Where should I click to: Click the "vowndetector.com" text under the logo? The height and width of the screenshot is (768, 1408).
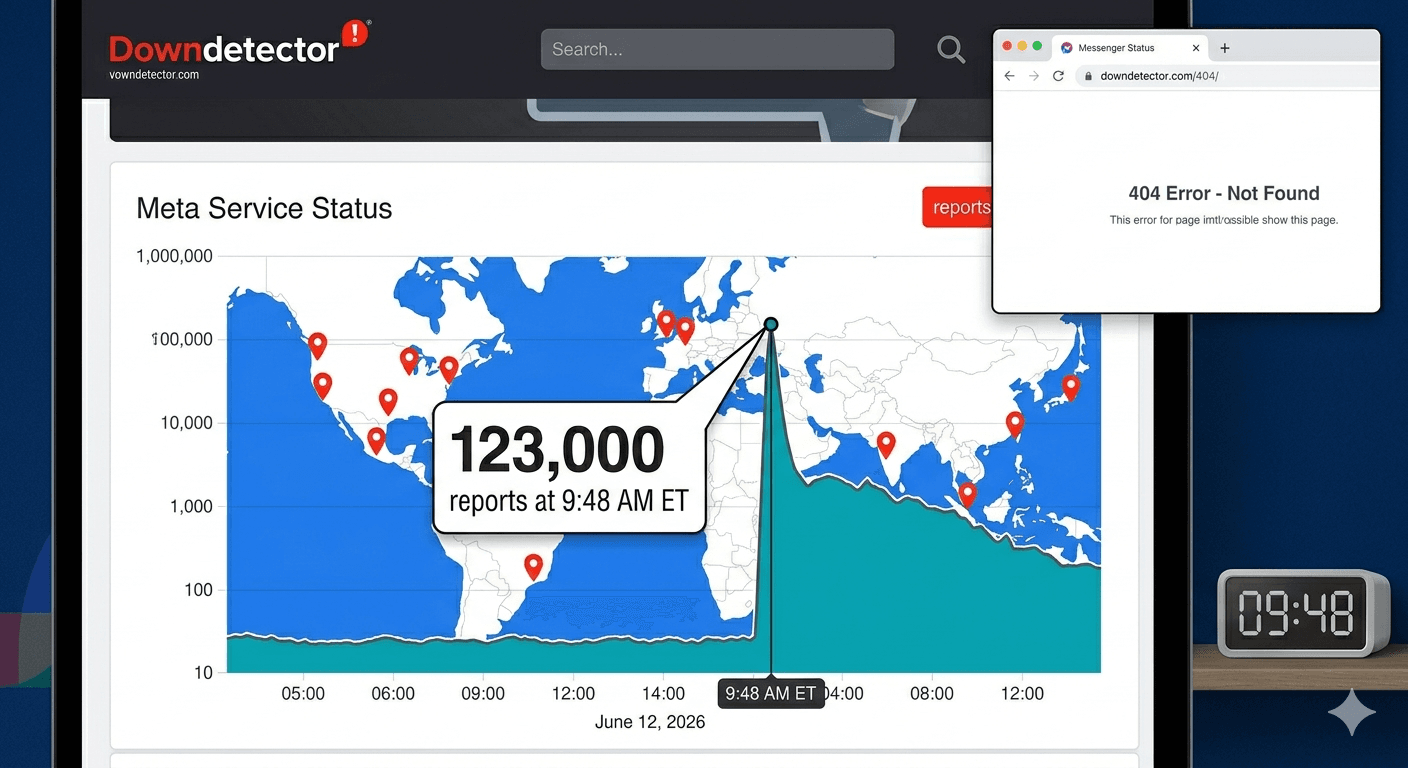(x=154, y=75)
